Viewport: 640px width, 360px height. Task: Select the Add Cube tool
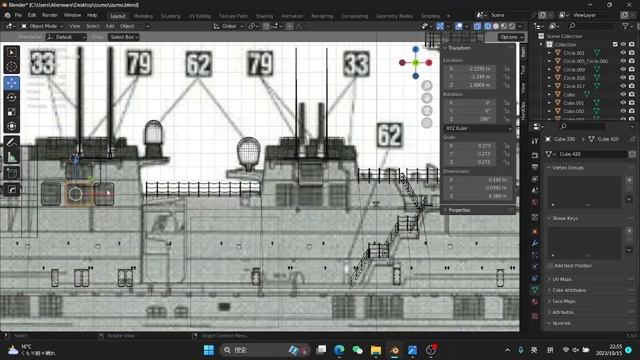(x=11, y=173)
